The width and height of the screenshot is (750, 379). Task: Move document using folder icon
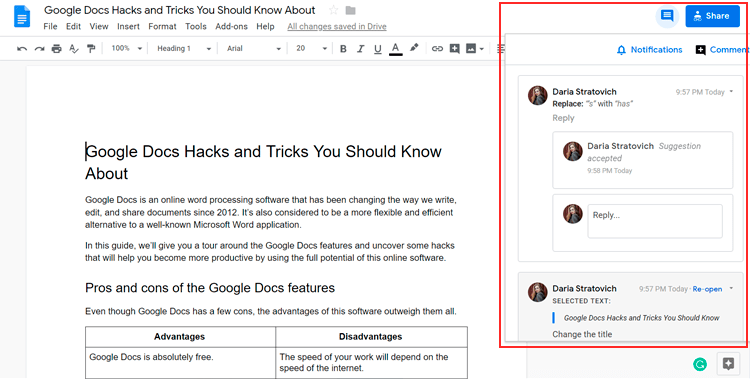[x=351, y=10]
